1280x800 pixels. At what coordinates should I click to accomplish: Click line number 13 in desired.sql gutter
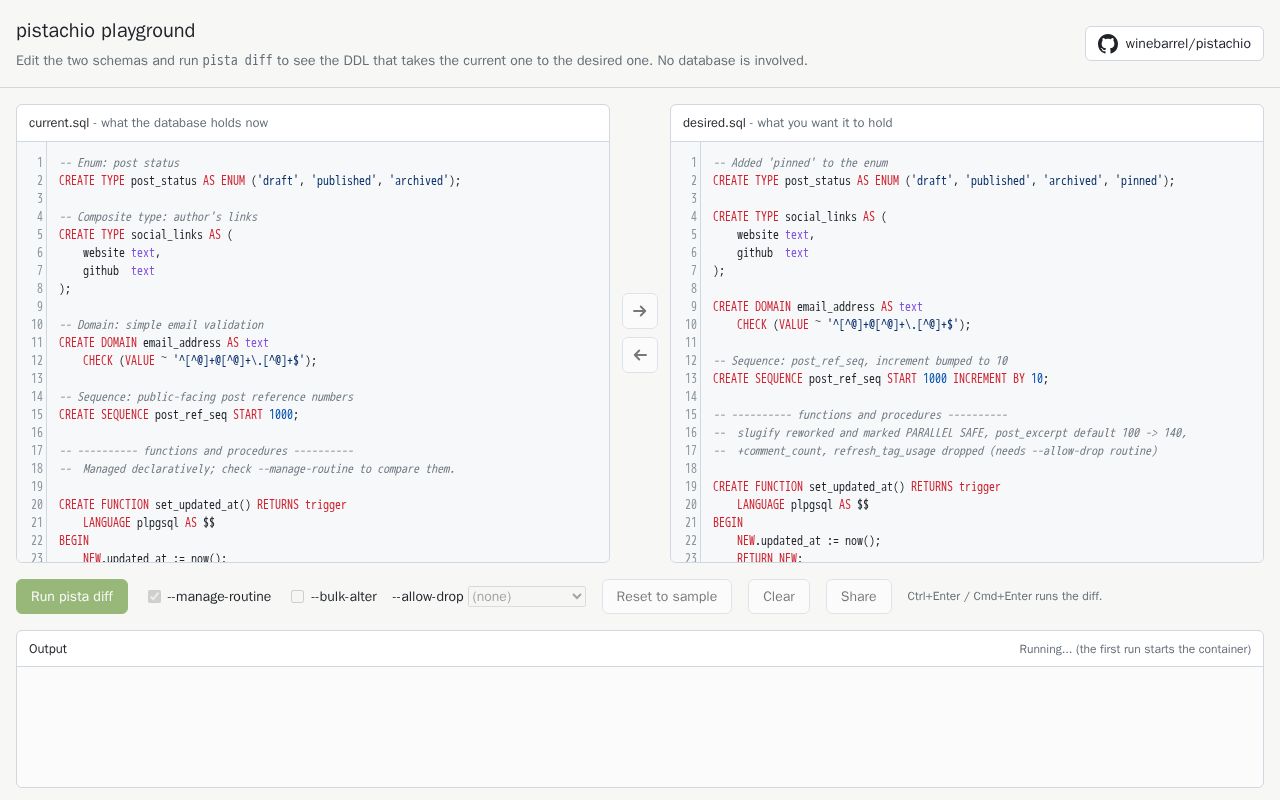point(690,378)
